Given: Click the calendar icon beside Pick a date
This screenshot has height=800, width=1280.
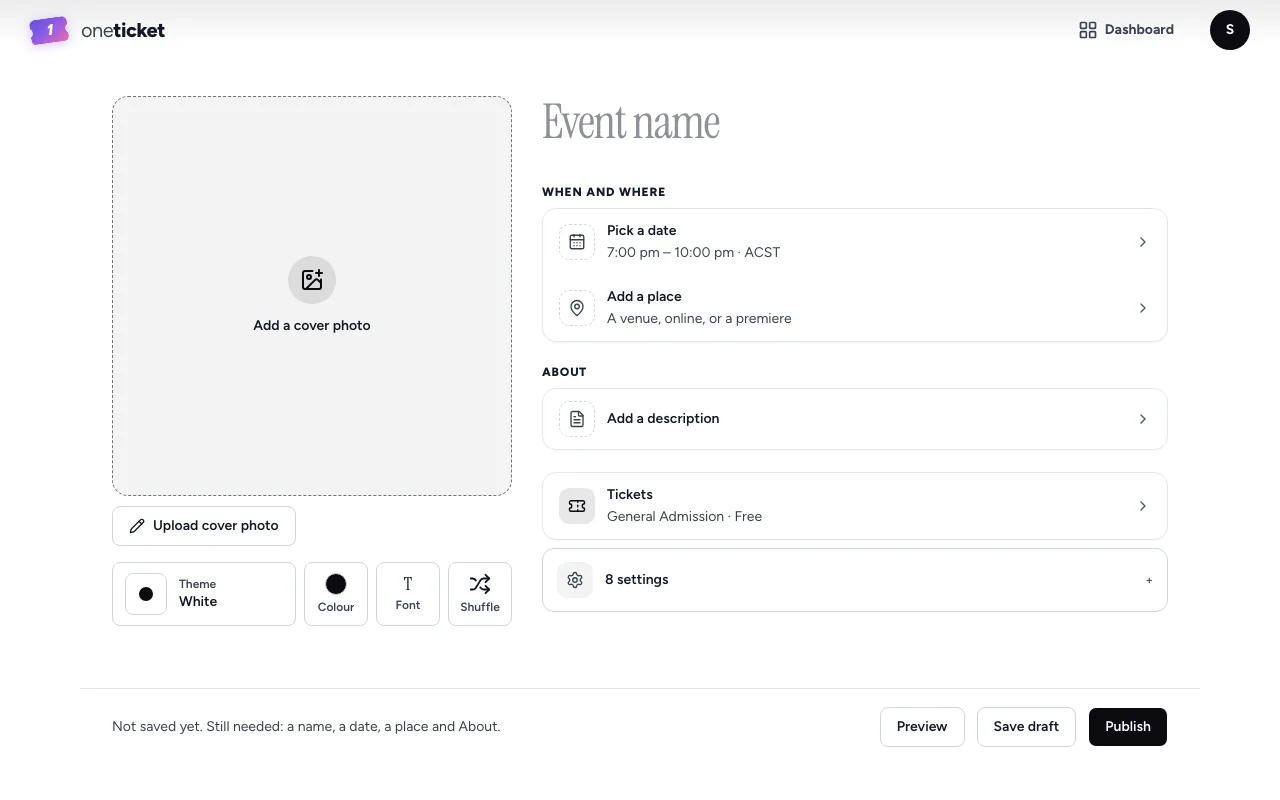Looking at the screenshot, I should 577,242.
